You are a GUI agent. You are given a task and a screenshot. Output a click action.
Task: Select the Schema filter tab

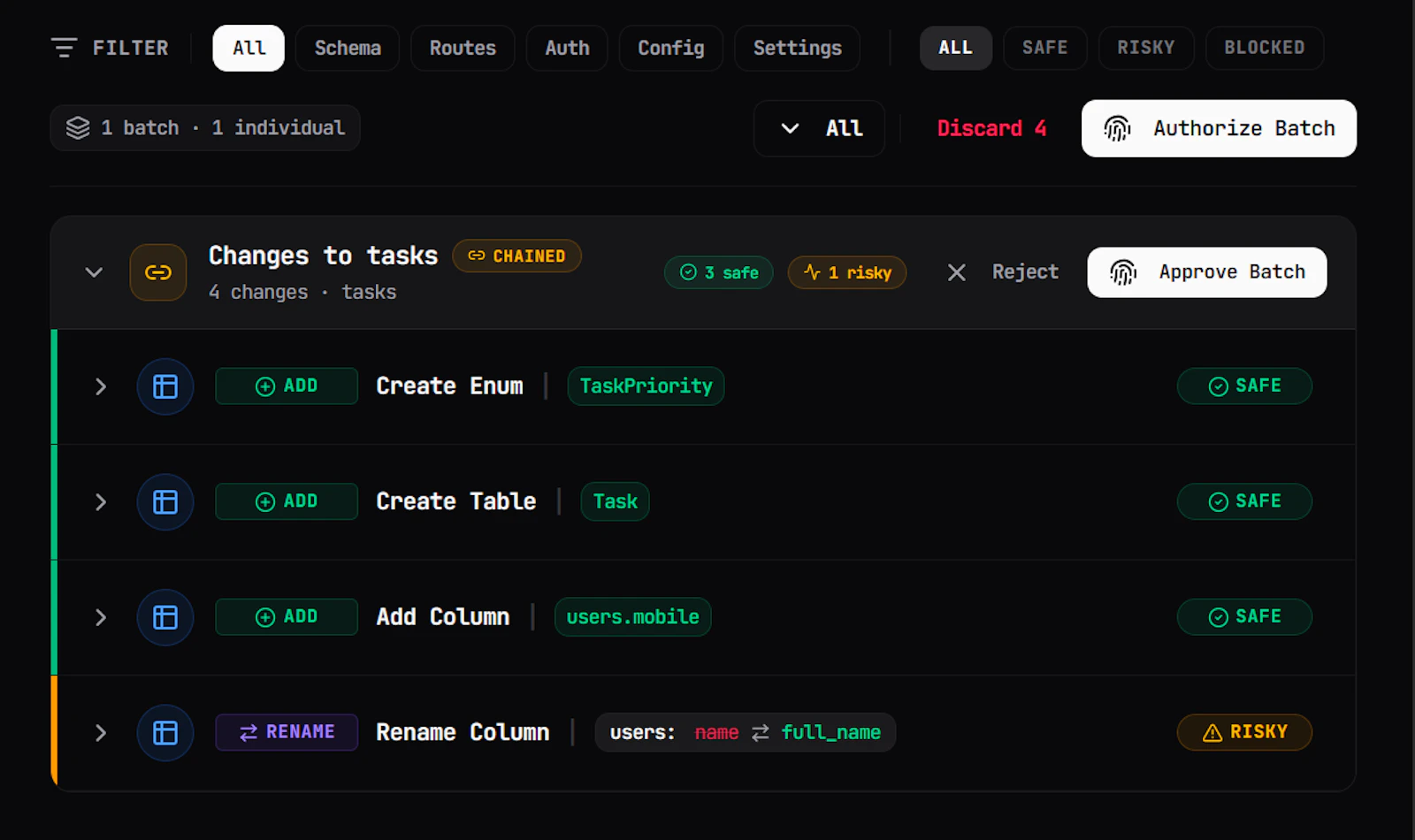coord(348,48)
